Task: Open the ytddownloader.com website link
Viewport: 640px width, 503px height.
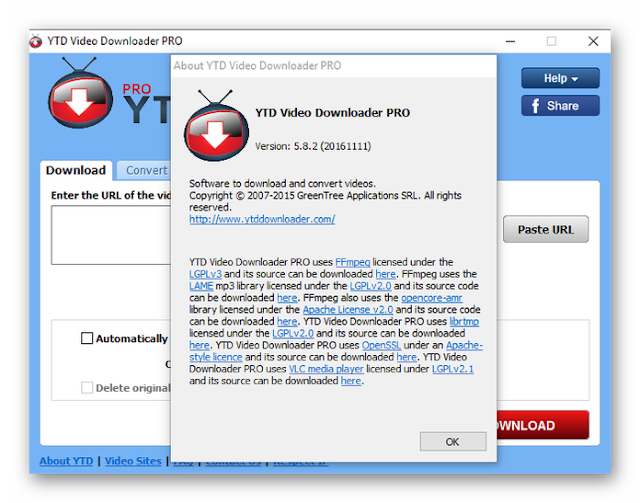Action: [x=262, y=219]
